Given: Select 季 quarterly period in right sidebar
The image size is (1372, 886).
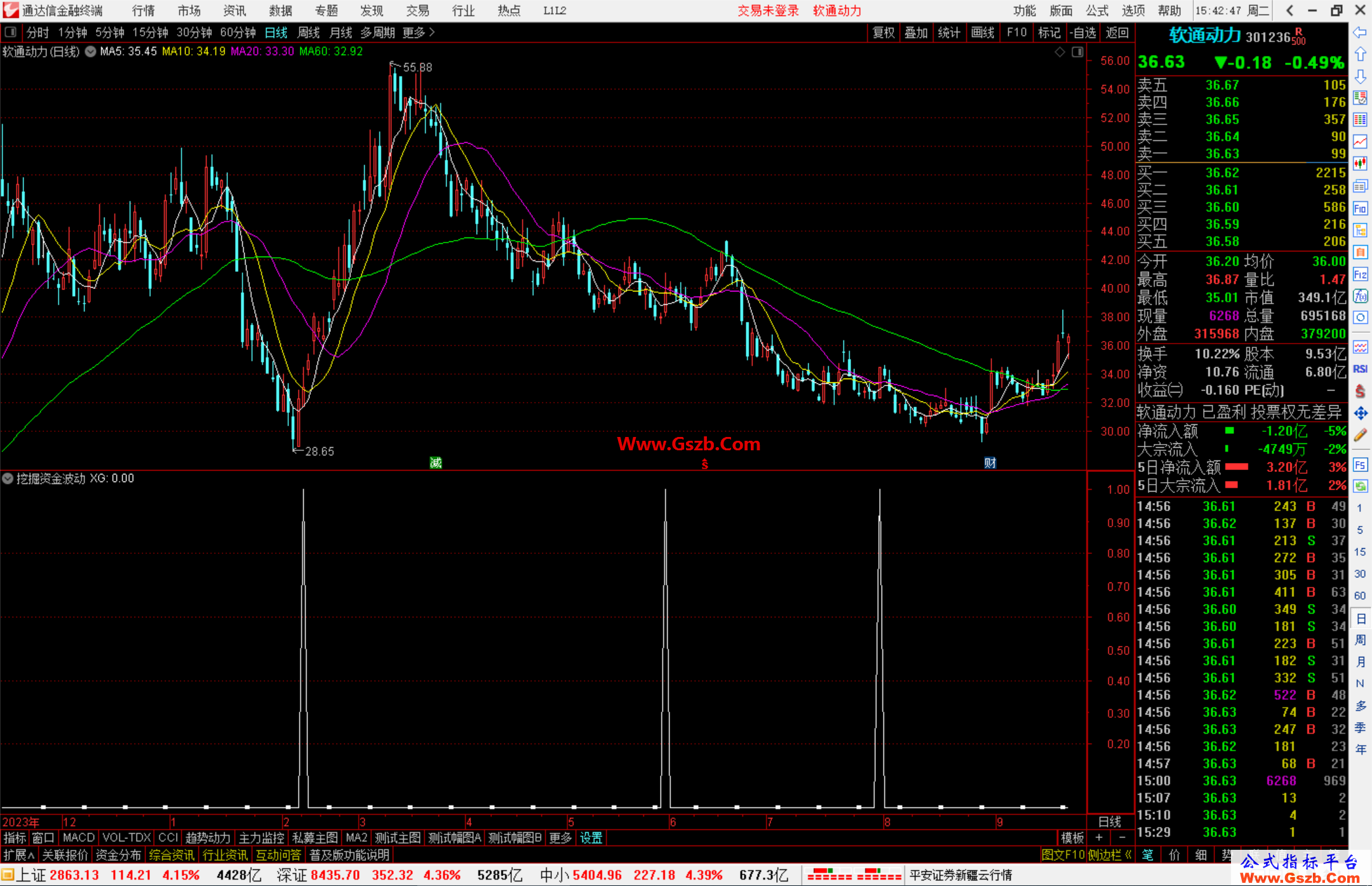Looking at the screenshot, I should point(1360,728).
